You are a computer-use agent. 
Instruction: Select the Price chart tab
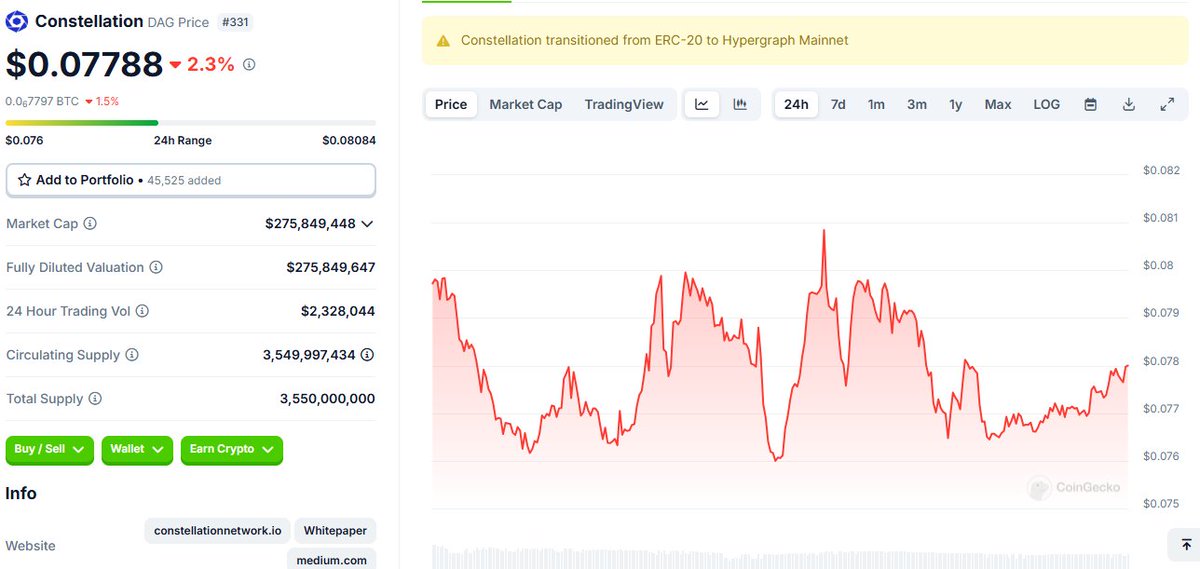point(451,104)
